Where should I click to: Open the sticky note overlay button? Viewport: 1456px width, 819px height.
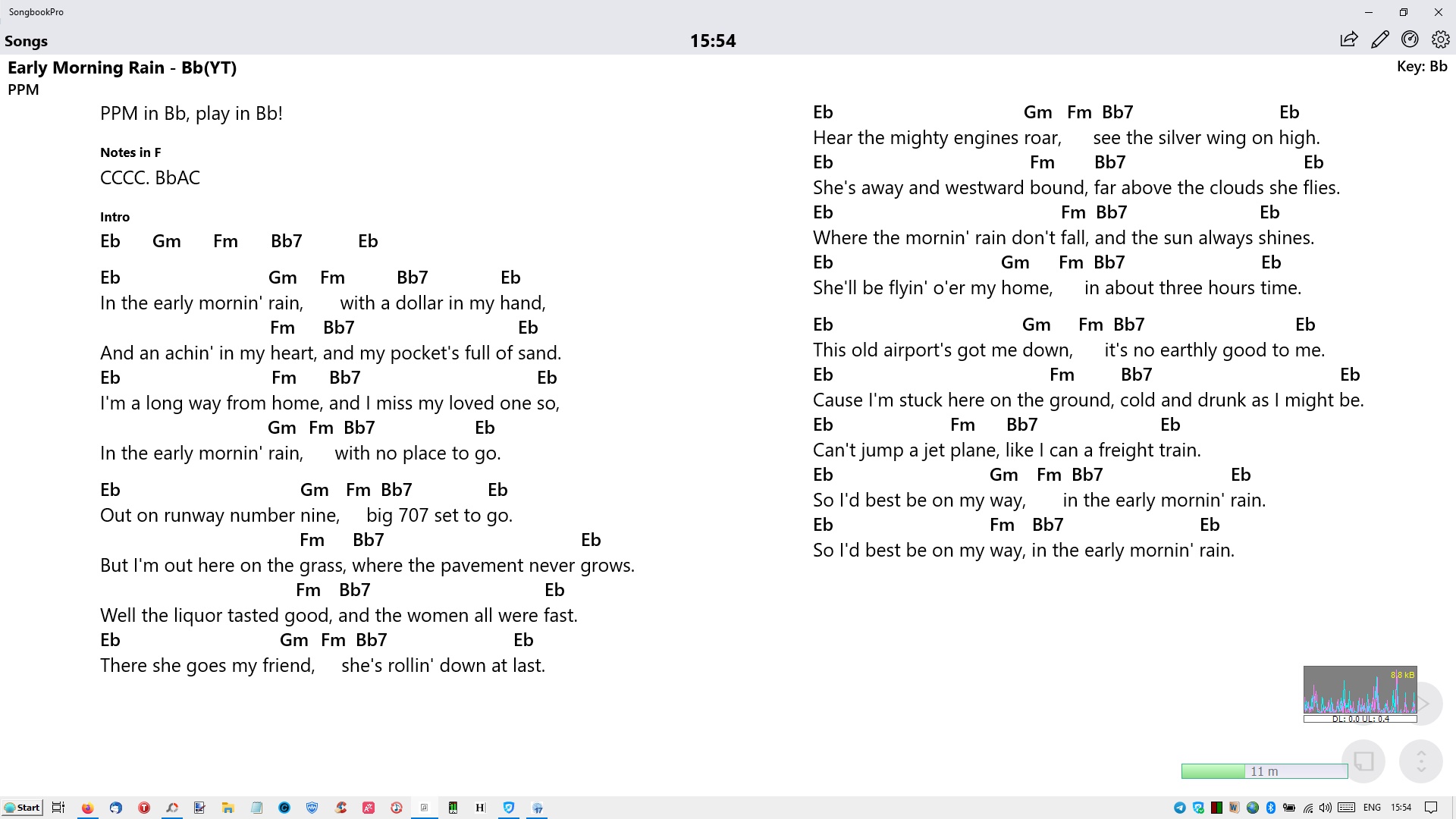click(1363, 761)
